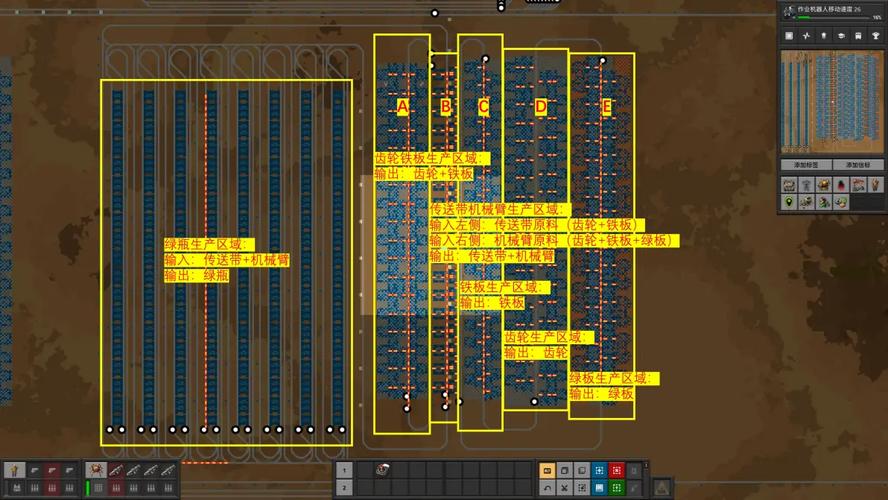Open the graduation cap tutorials icon
Image resolution: width=888 pixels, height=500 pixels.
coord(841,36)
